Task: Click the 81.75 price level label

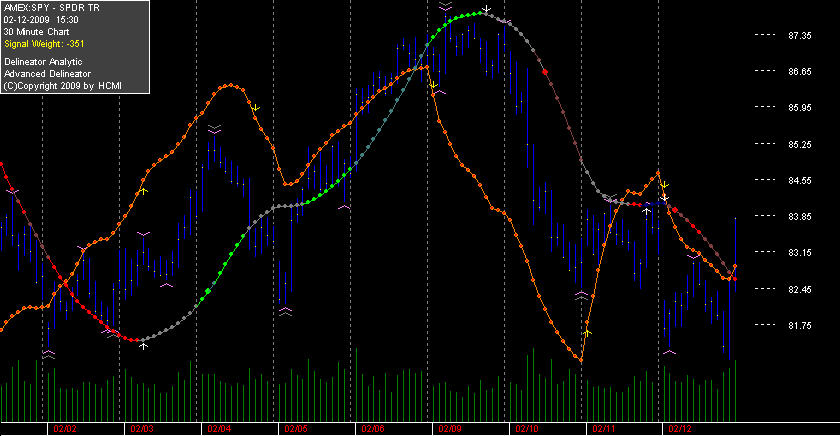Action: [x=800, y=325]
